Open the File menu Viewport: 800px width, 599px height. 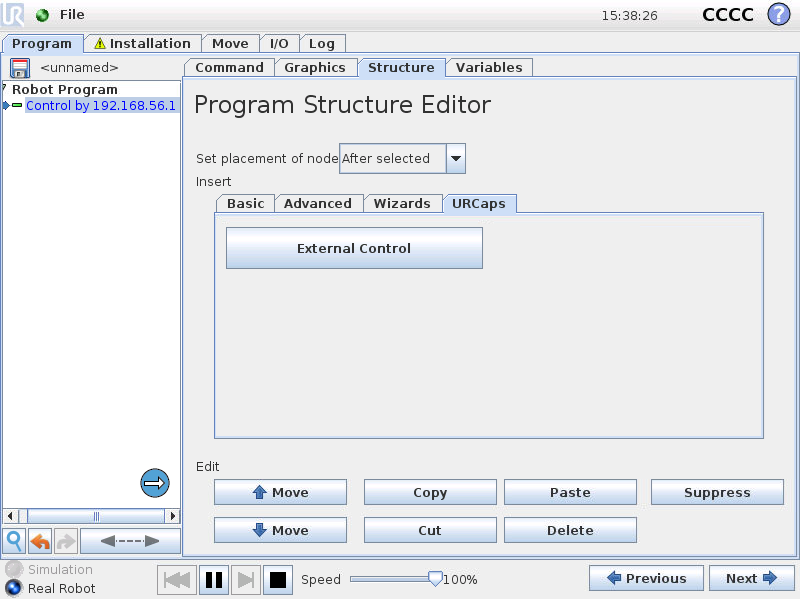pyautogui.click(x=72, y=15)
